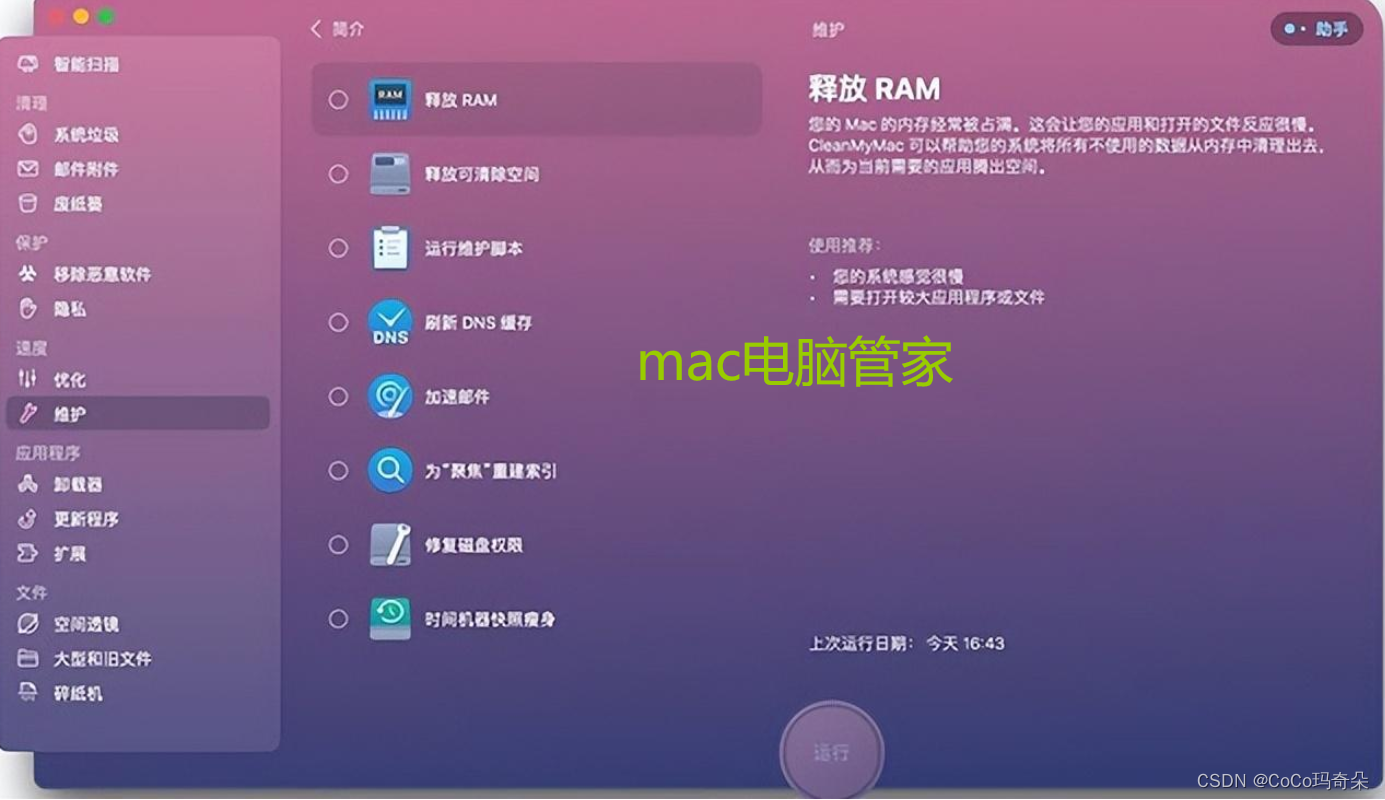Select the Updater (更新程序) icon
Viewport: 1385px width, 800px height.
tap(28, 519)
